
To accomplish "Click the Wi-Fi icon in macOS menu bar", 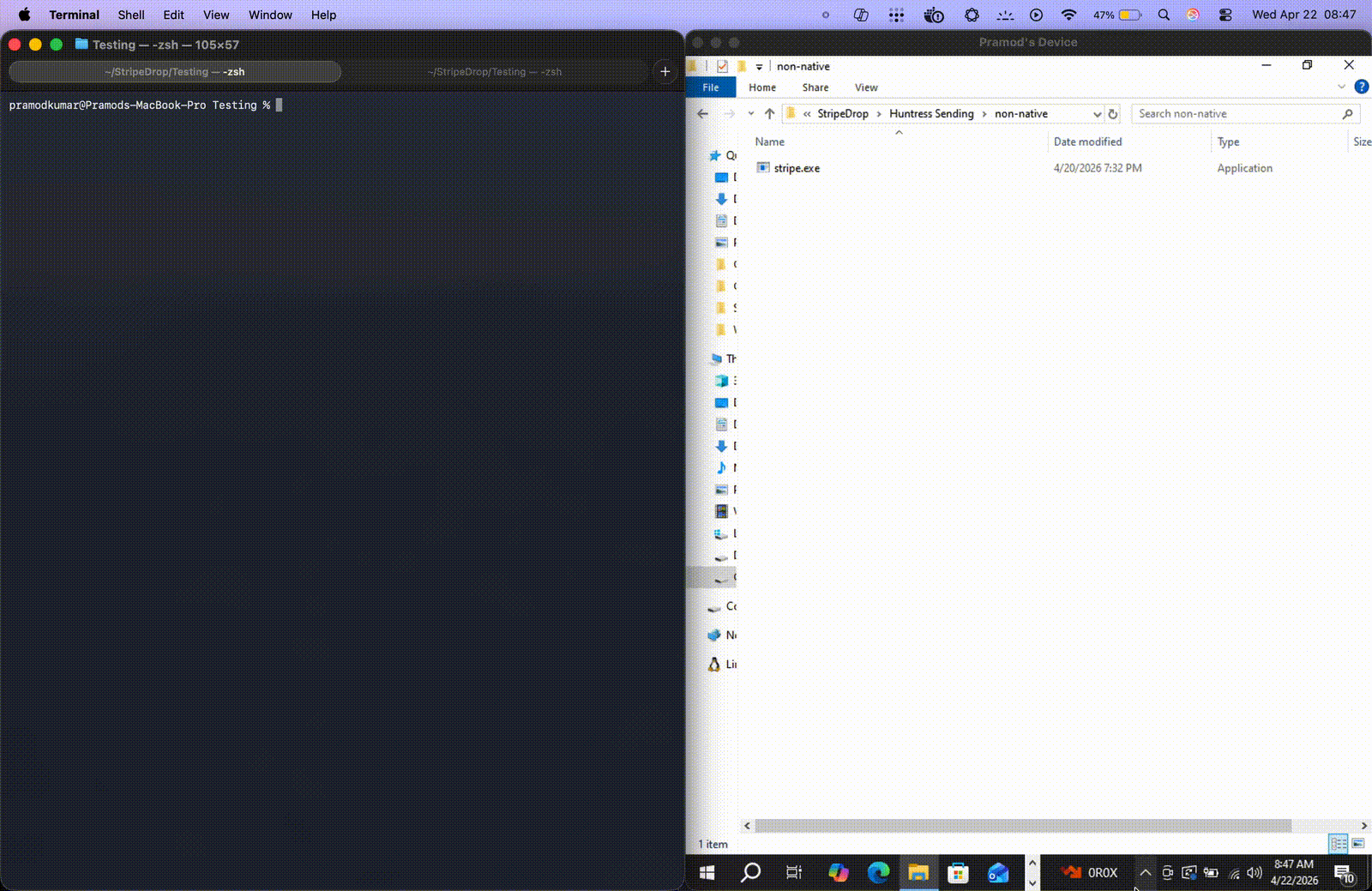I will click(1068, 15).
